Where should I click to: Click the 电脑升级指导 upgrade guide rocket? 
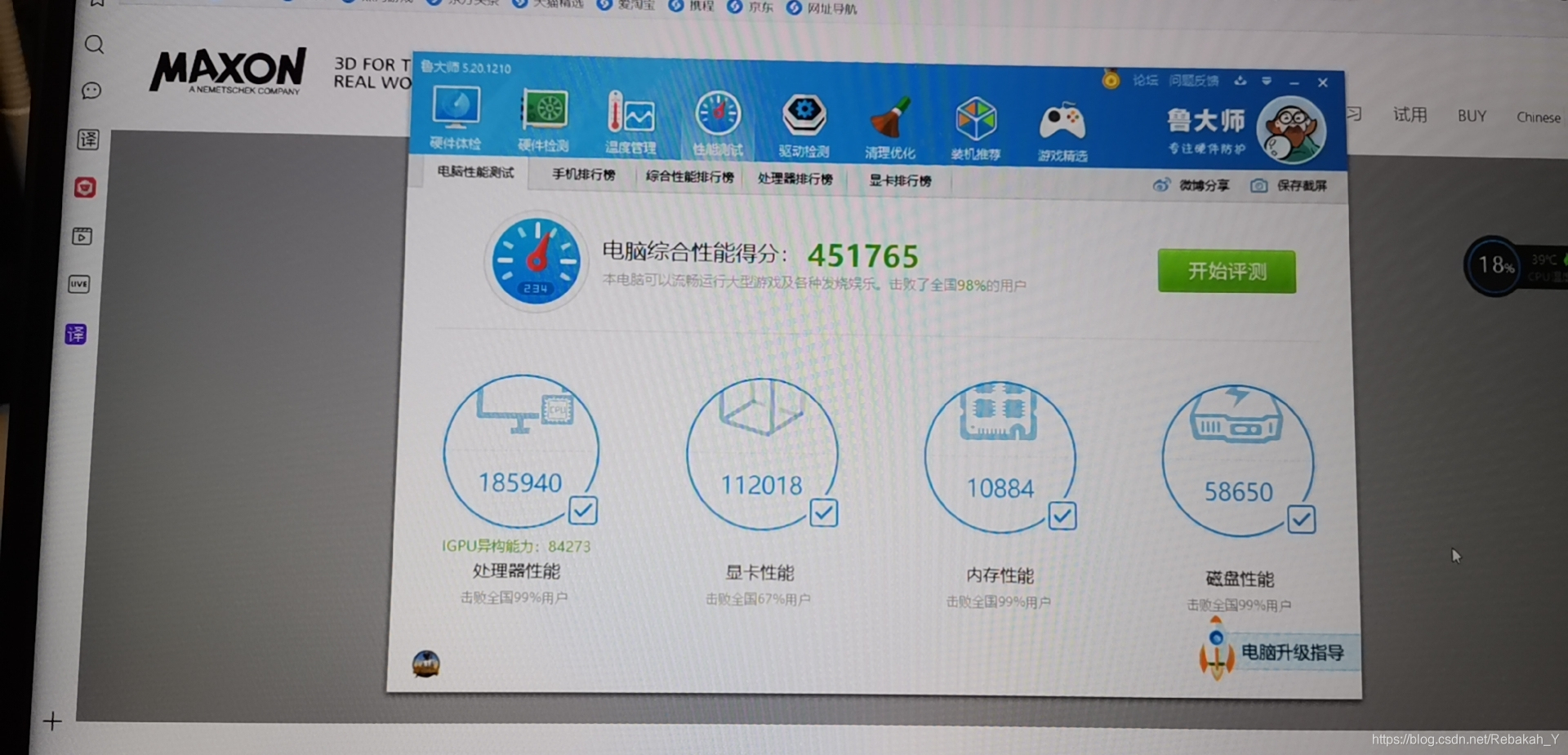point(1216,649)
